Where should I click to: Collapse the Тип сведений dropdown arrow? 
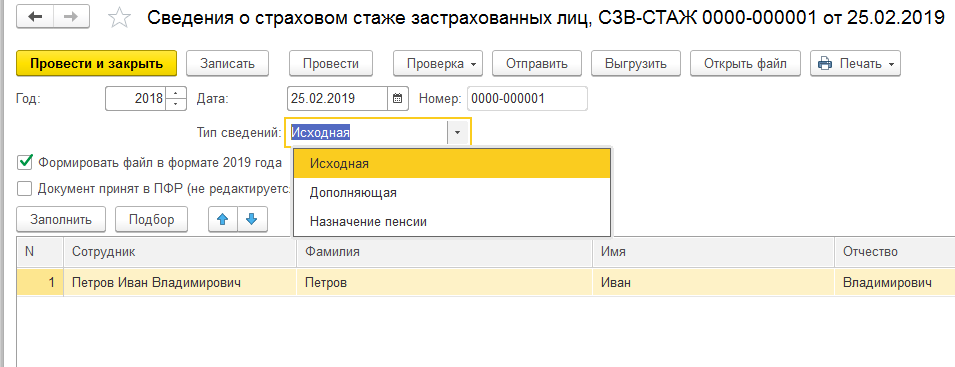click(457, 133)
